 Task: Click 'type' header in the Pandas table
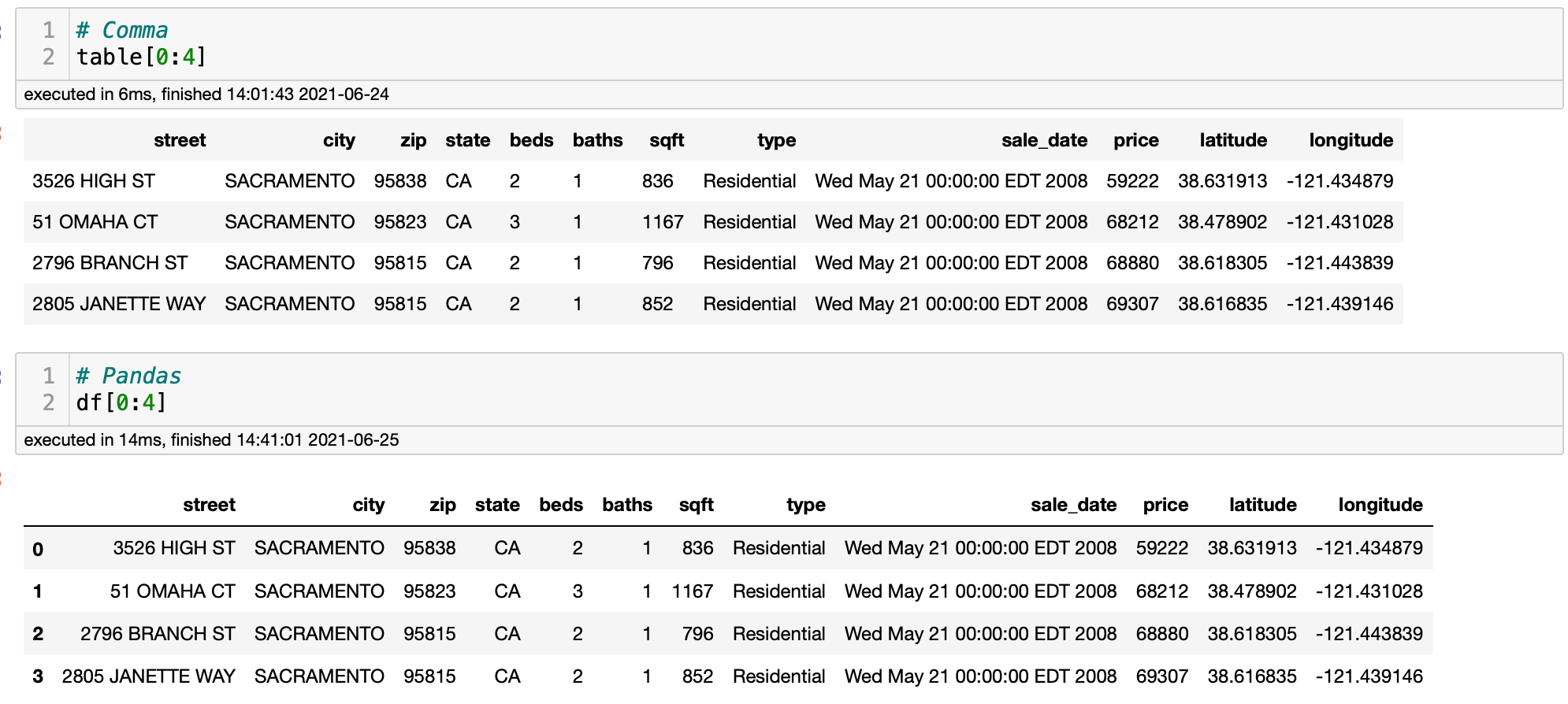point(805,505)
